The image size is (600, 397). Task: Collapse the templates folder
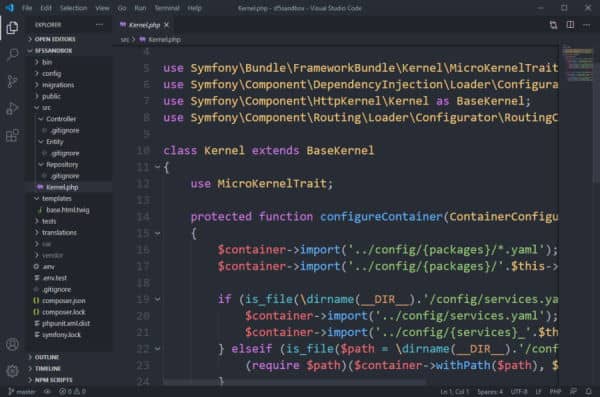click(69, 199)
